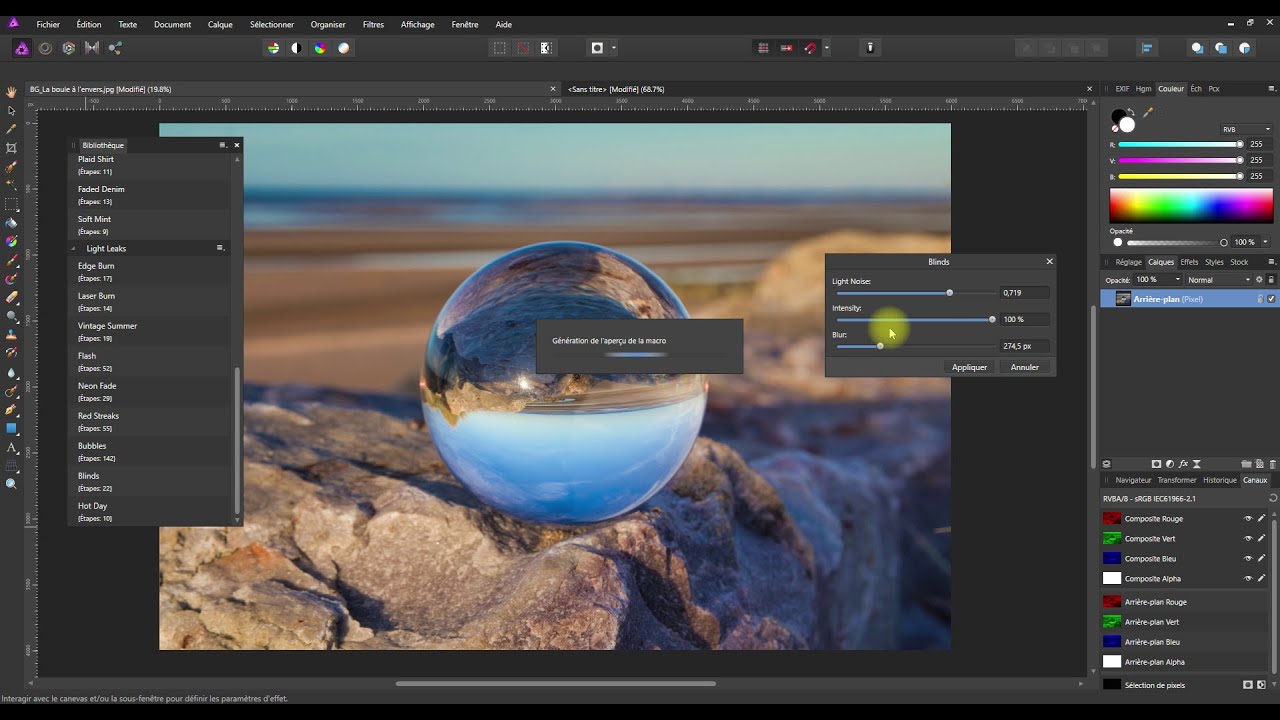Select the Vintage Summer macro

tap(150, 331)
